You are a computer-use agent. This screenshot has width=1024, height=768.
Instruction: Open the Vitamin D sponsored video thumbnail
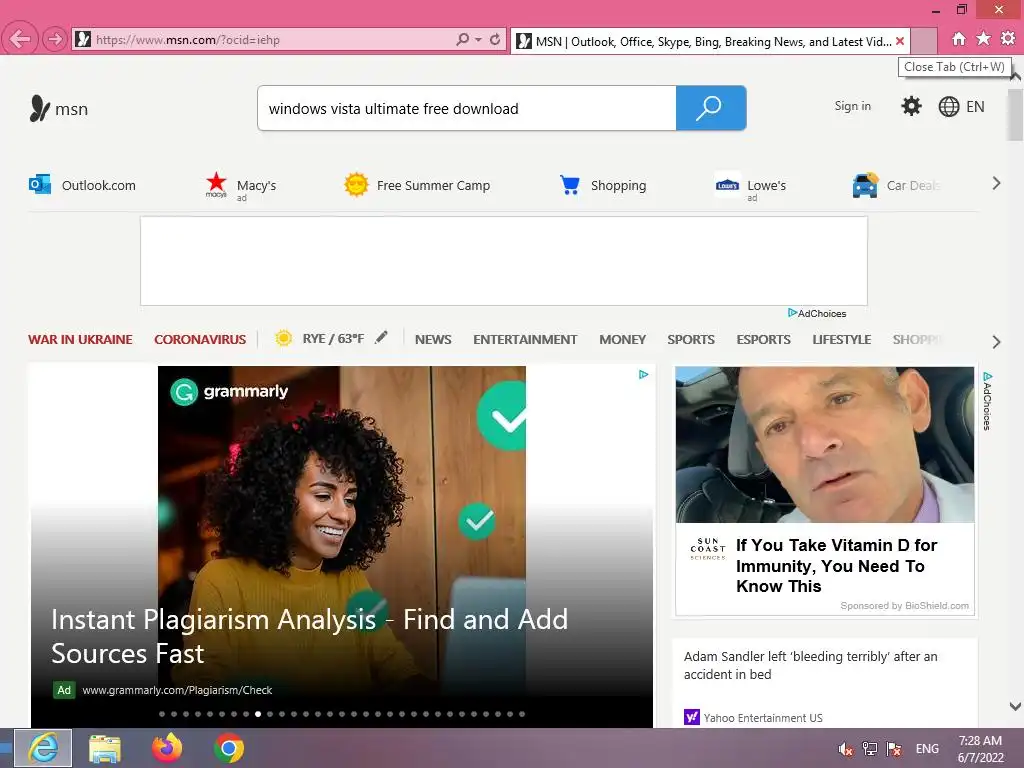point(825,444)
